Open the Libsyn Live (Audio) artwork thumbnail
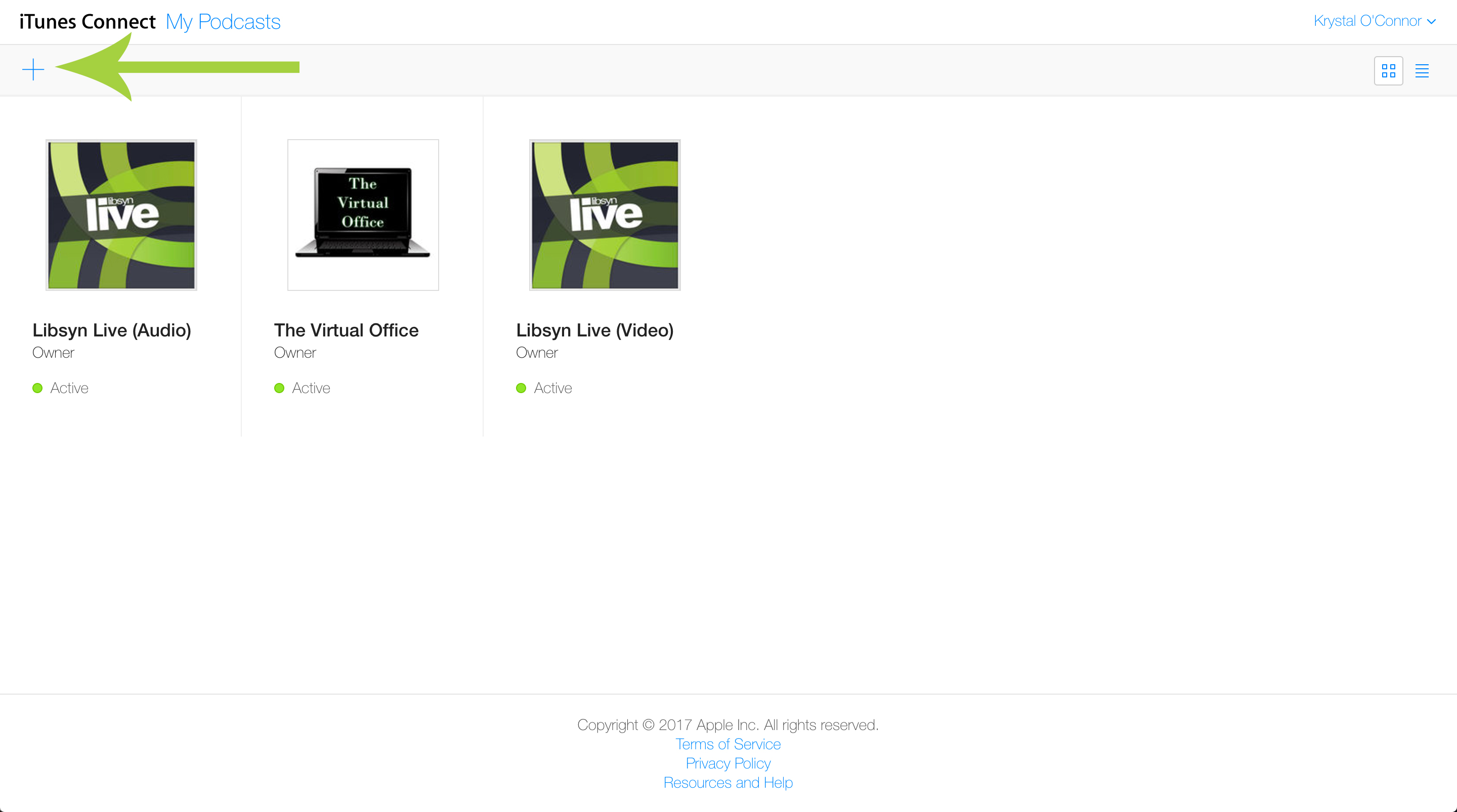The width and height of the screenshot is (1457, 812). [x=121, y=215]
